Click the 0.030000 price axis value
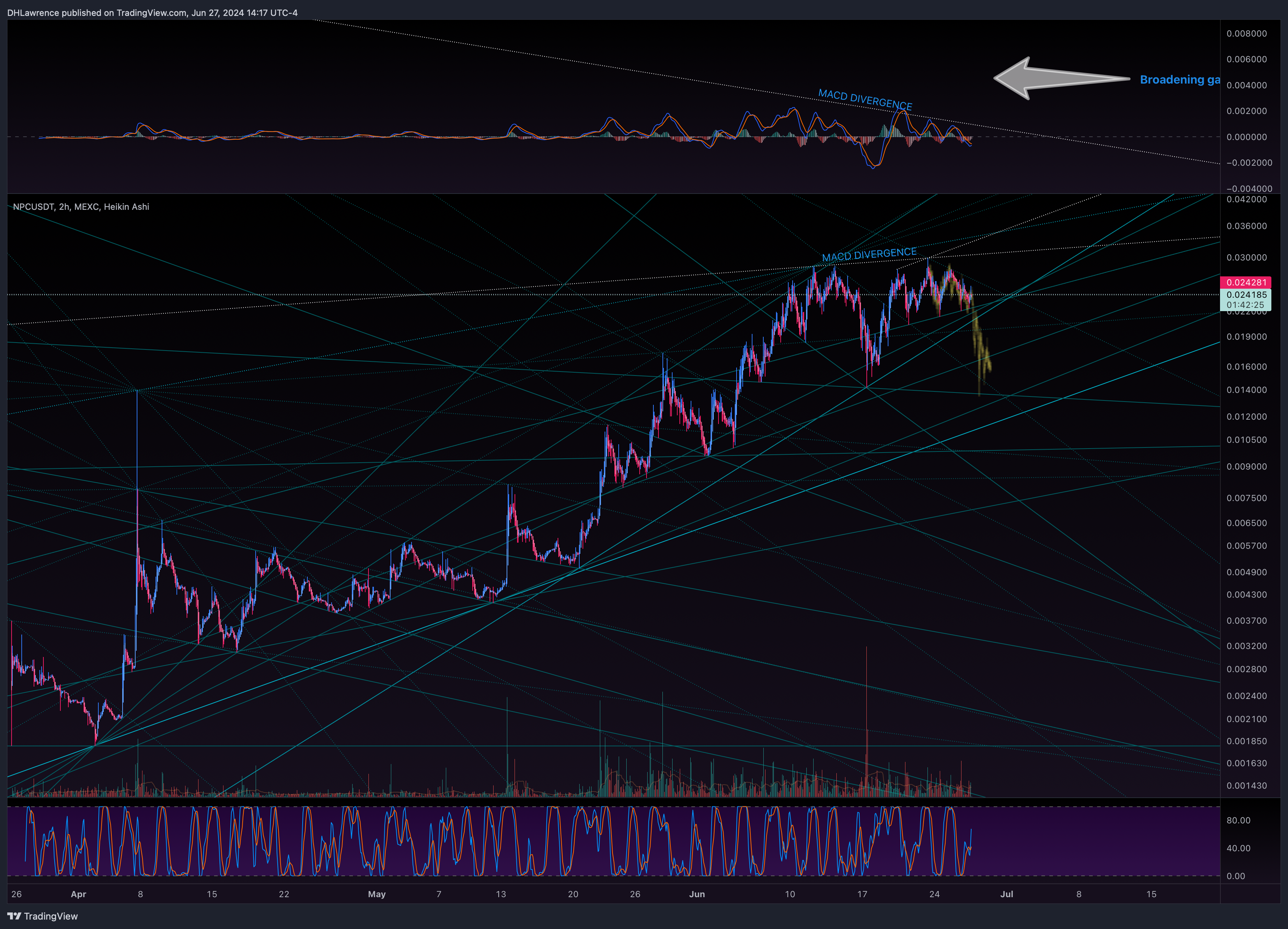1288x929 pixels. click(x=1246, y=258)
